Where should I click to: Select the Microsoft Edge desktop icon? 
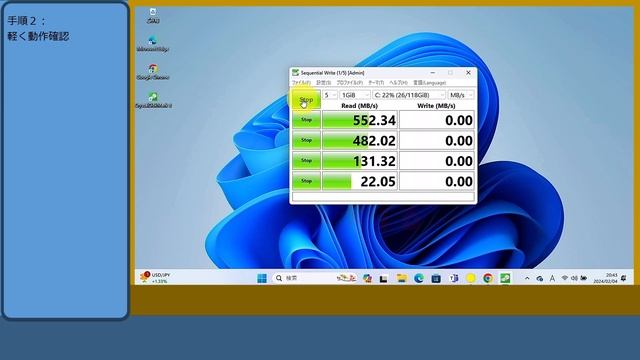point(153,44)
